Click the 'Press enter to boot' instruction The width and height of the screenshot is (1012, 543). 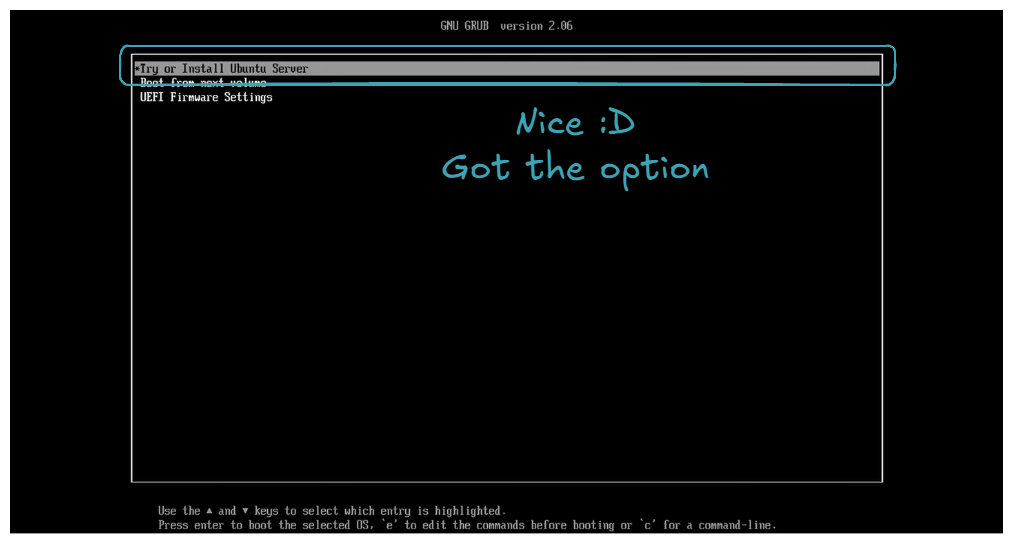click(x=219, y=525)
